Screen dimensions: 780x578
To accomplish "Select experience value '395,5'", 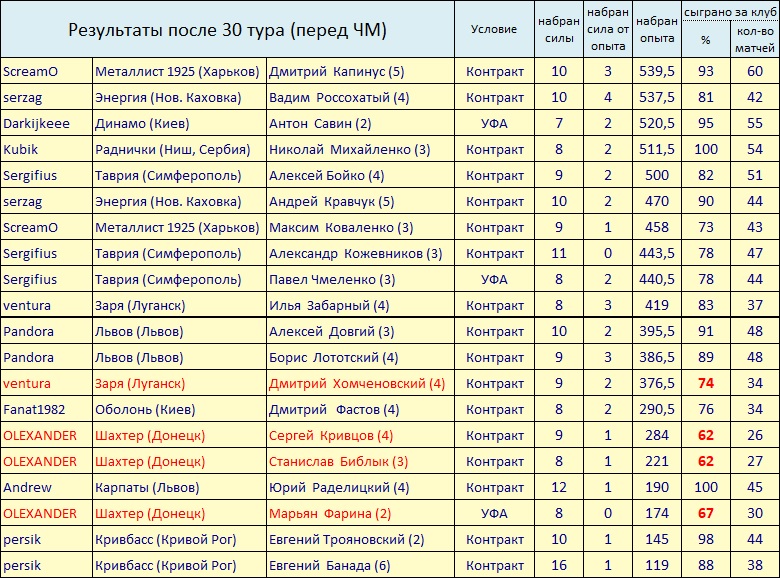I will click(x=657, y=331).
